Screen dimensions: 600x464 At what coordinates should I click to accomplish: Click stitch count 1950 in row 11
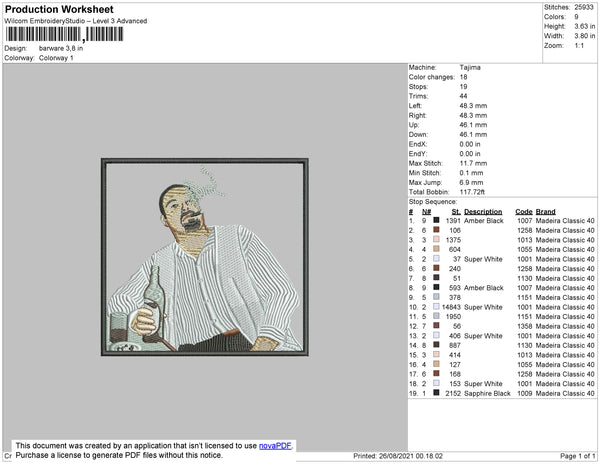click(453, 316)
